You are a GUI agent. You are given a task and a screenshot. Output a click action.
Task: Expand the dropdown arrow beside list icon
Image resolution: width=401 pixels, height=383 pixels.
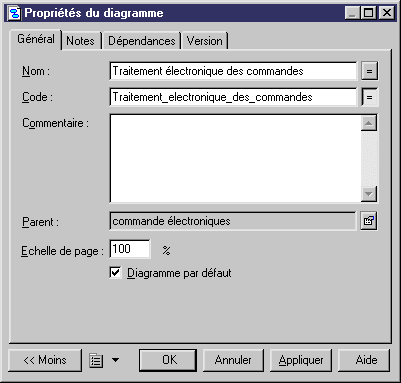(x=115, y=360)
